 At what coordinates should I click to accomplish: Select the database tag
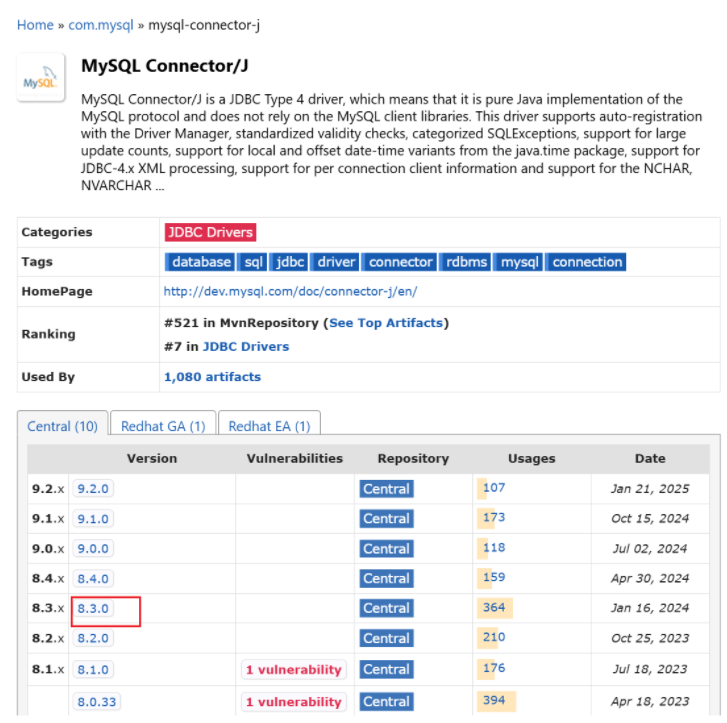200,262
